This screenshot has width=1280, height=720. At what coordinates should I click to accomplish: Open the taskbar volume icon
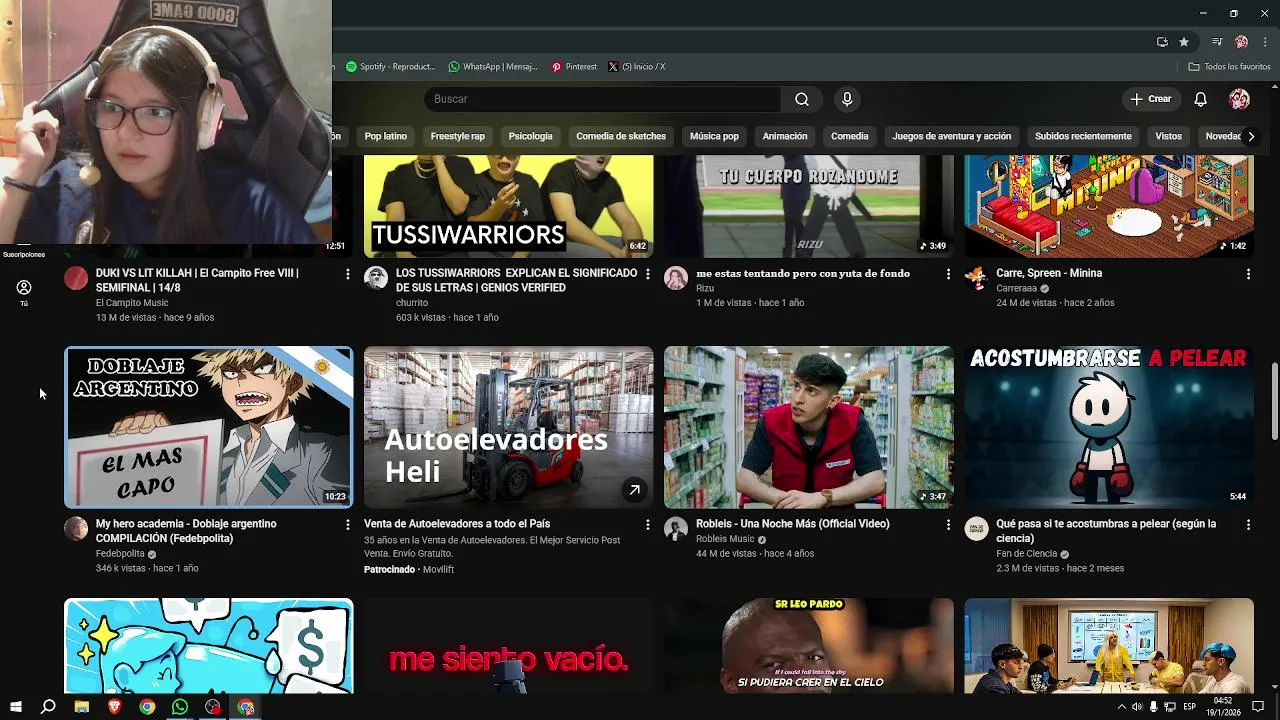point(1137,707)
